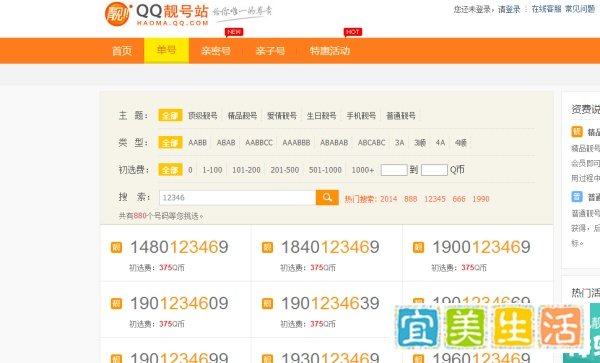Open the number 1901234609
Image resolution: width=600 pixels, height=363 pixels.
pos(179,303)
